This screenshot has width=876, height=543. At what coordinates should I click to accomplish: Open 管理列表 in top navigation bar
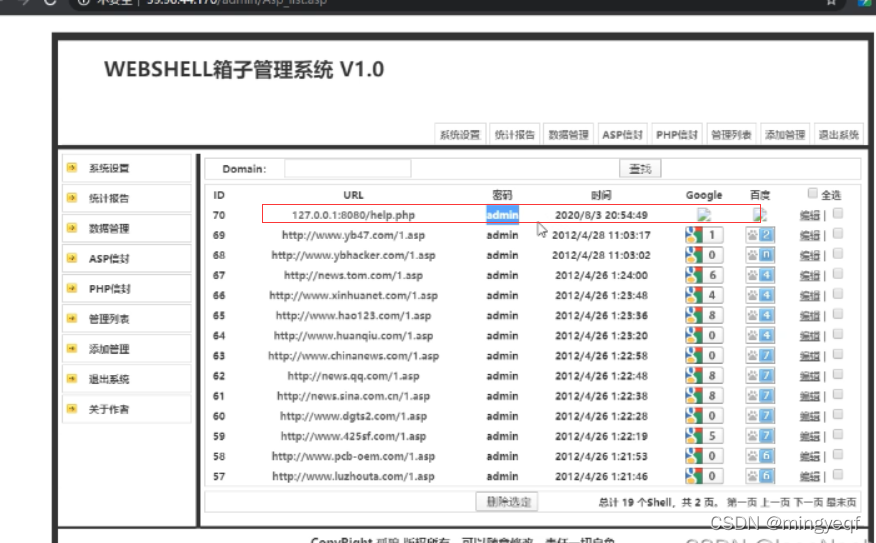pos(731,135)
